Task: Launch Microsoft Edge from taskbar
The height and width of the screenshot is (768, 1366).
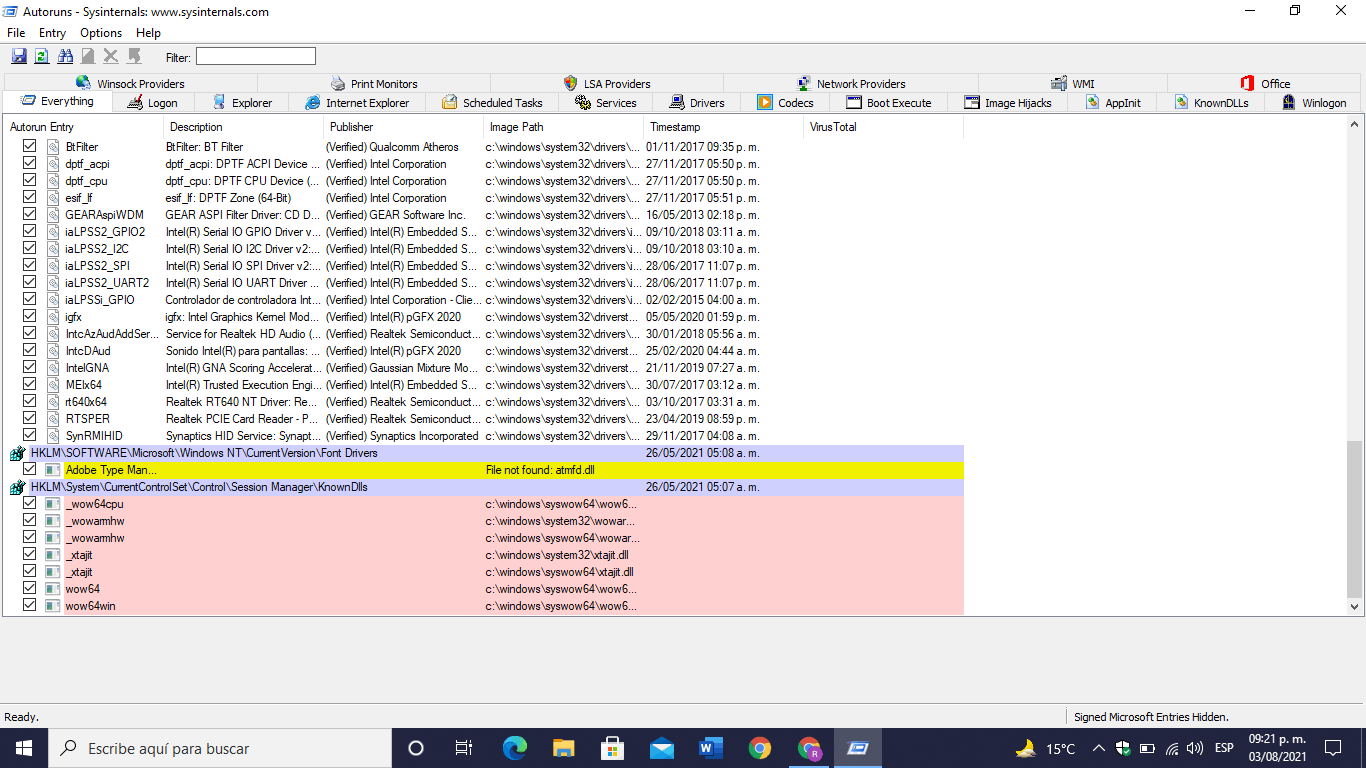Action: (515, 748)
